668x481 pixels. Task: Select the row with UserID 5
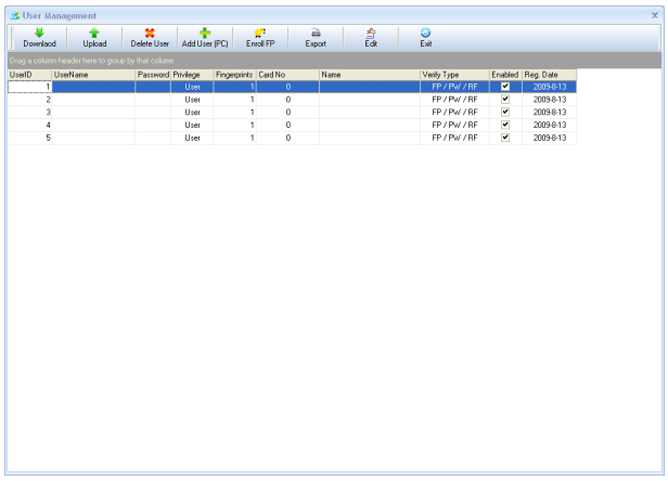coord(292,138)
